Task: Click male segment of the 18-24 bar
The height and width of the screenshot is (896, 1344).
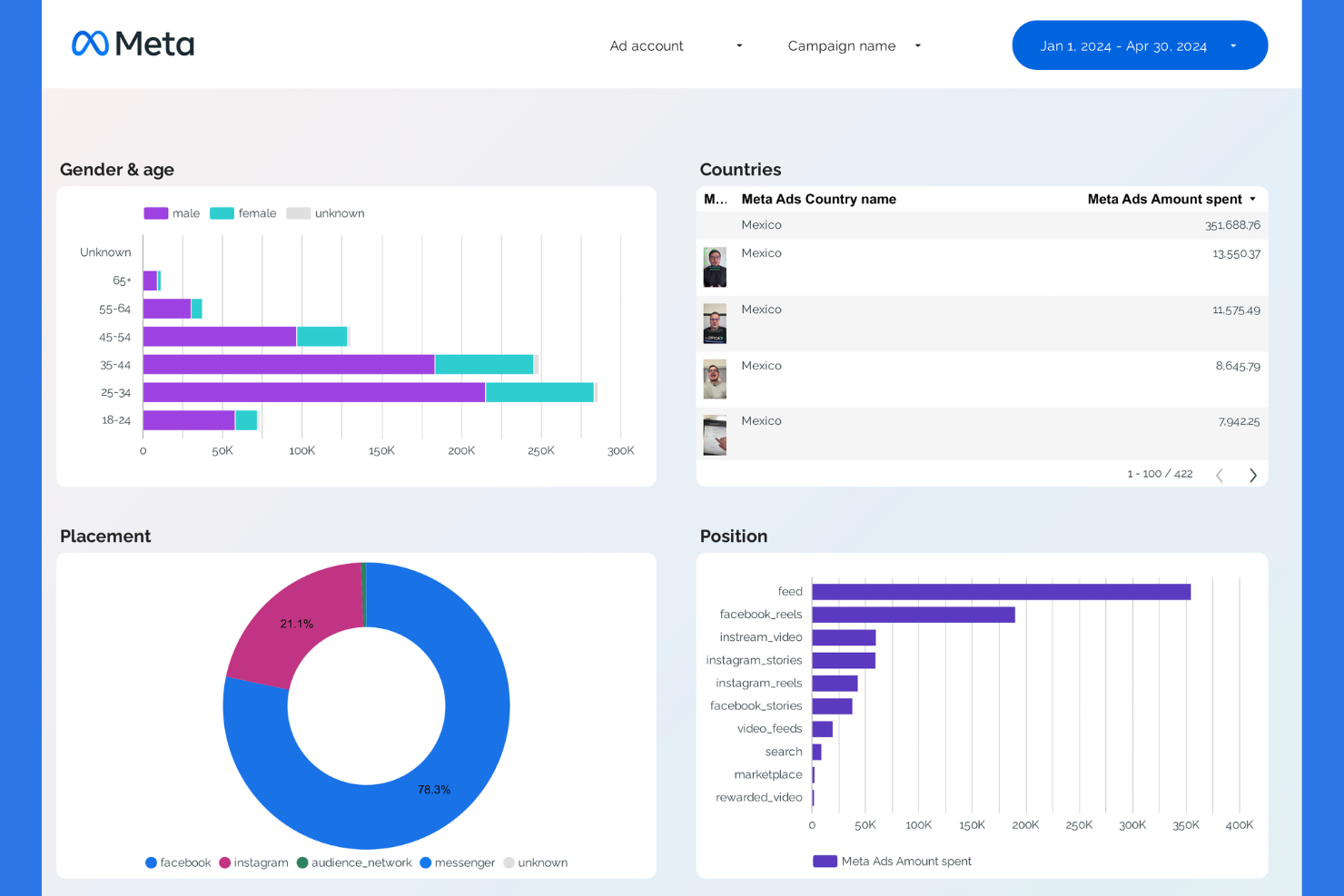Action: coord(189,420)
